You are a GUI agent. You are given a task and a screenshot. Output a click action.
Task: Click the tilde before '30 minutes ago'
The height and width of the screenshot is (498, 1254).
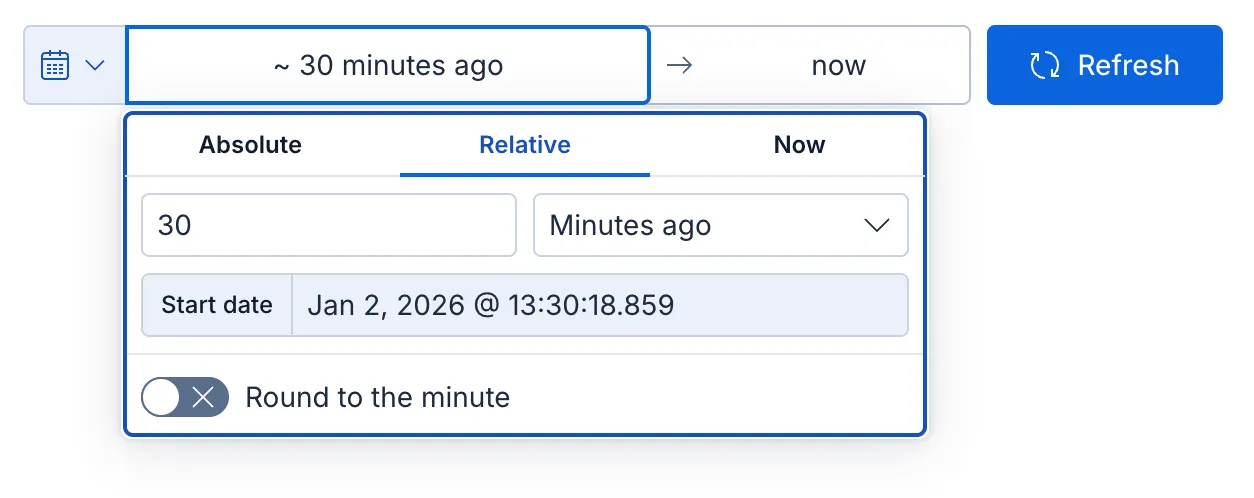coord(281,67)
